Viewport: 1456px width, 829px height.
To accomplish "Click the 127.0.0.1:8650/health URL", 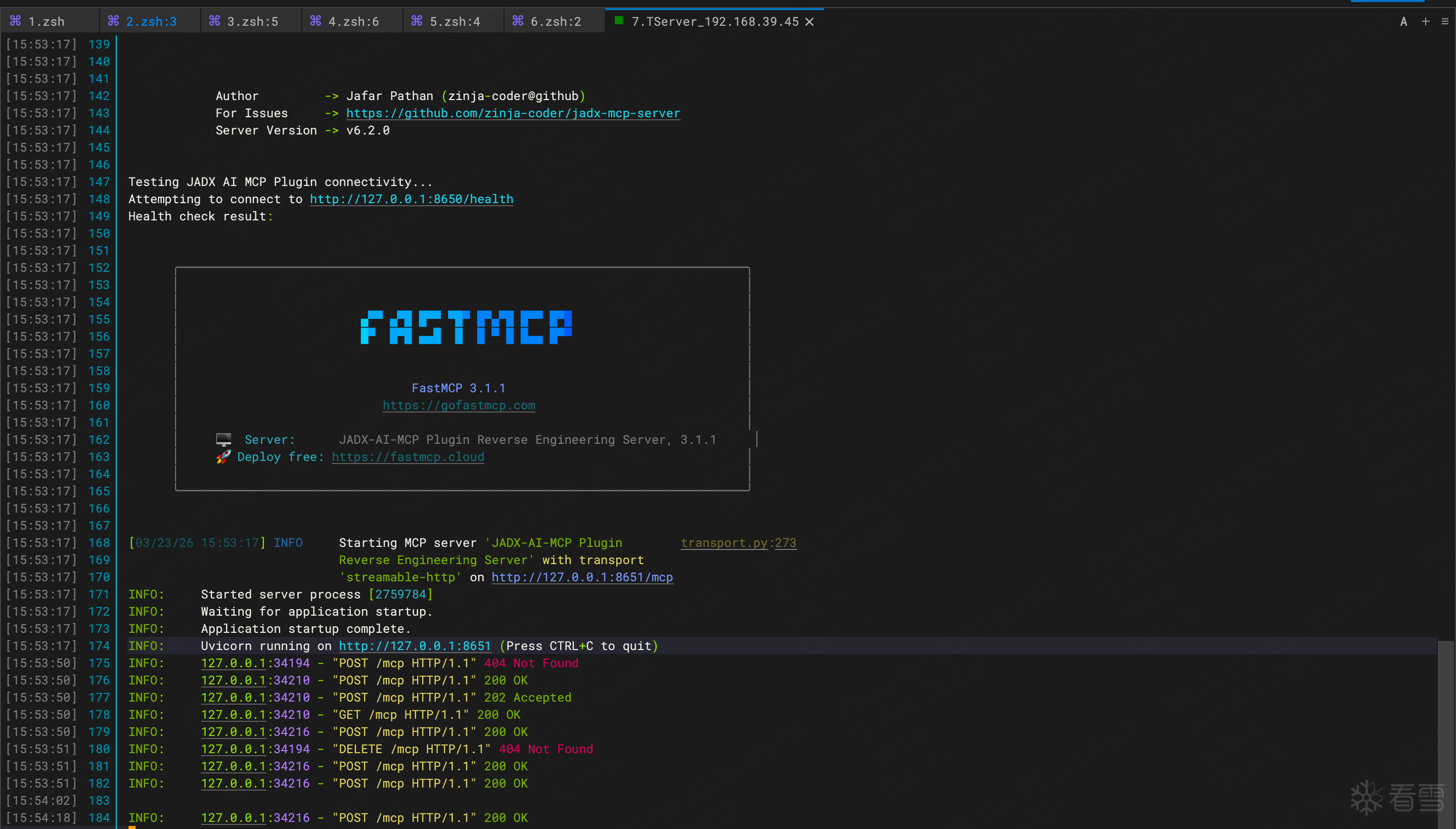I will tap(411, 199).
